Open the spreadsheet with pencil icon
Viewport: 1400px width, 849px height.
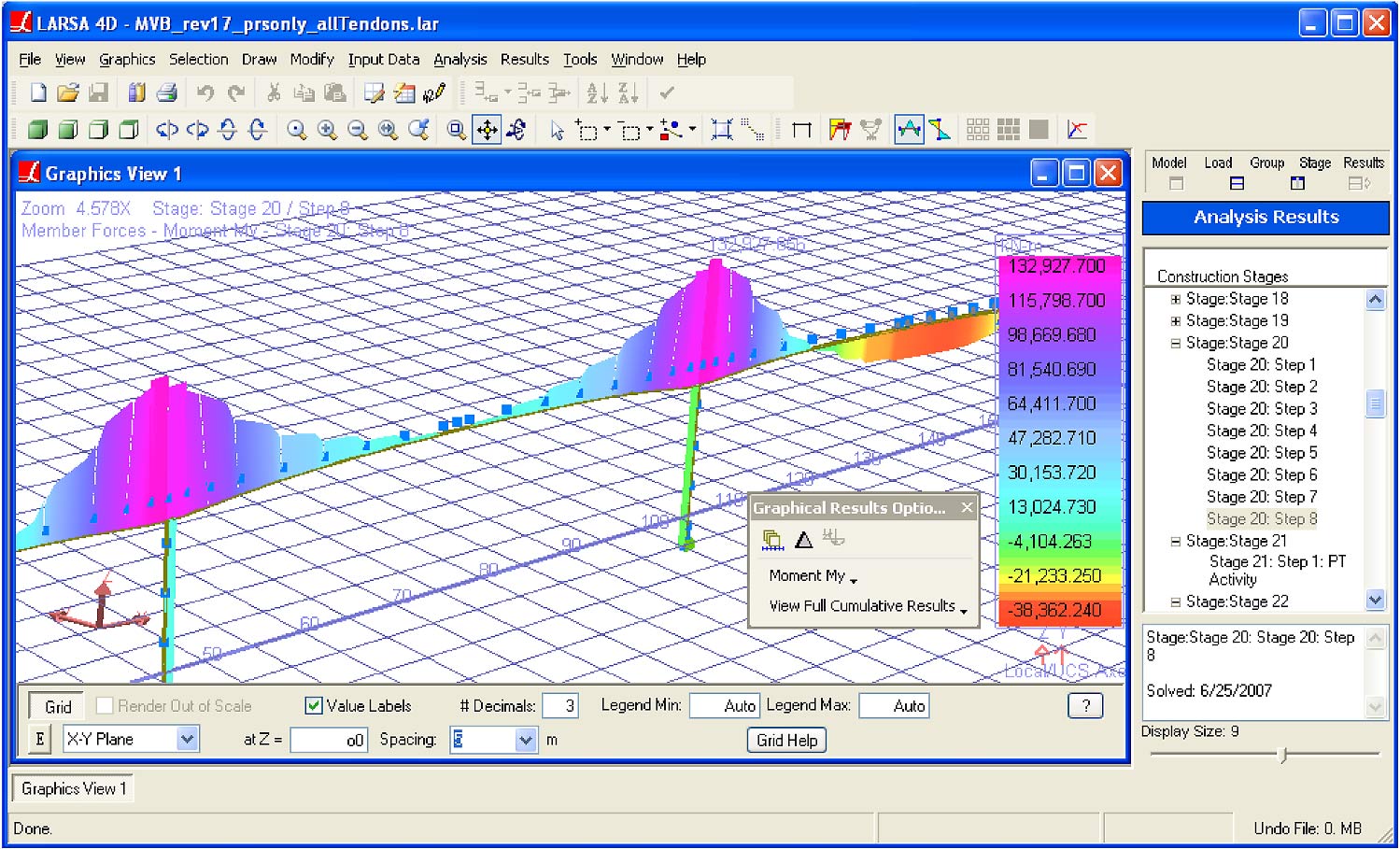(x=374, y=92)
